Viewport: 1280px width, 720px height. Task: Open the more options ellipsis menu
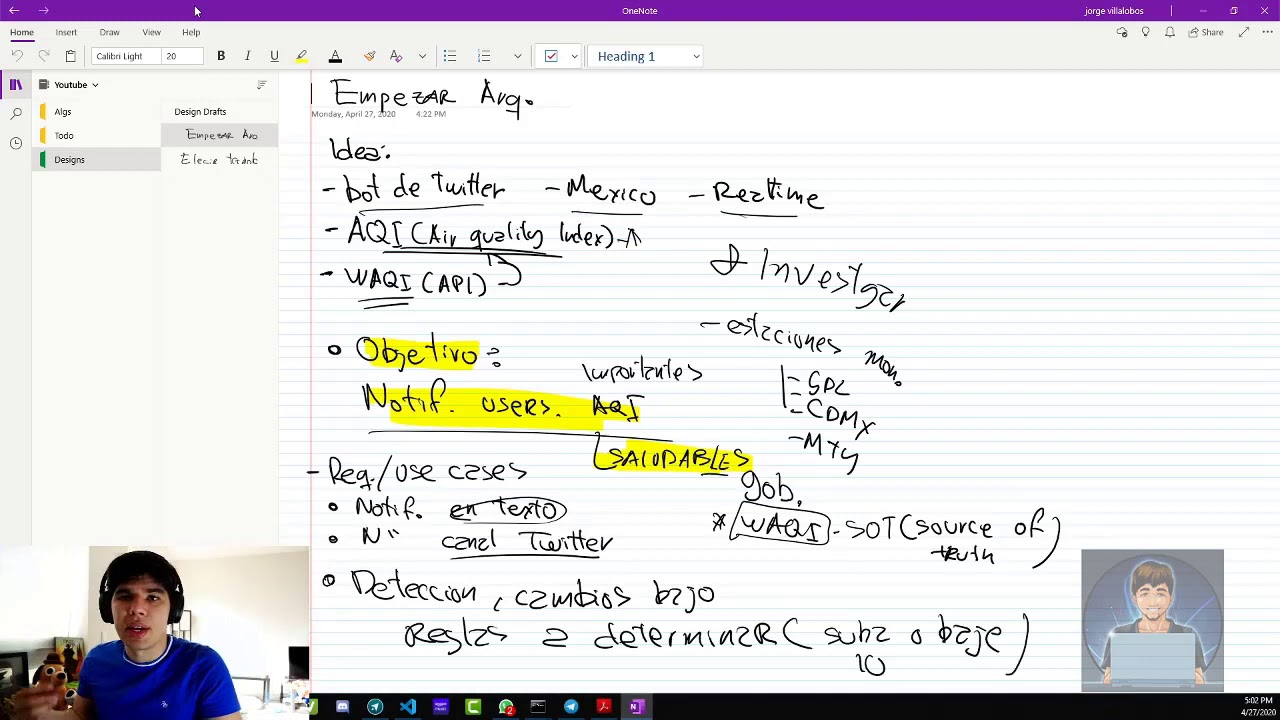click(1267, 32)
